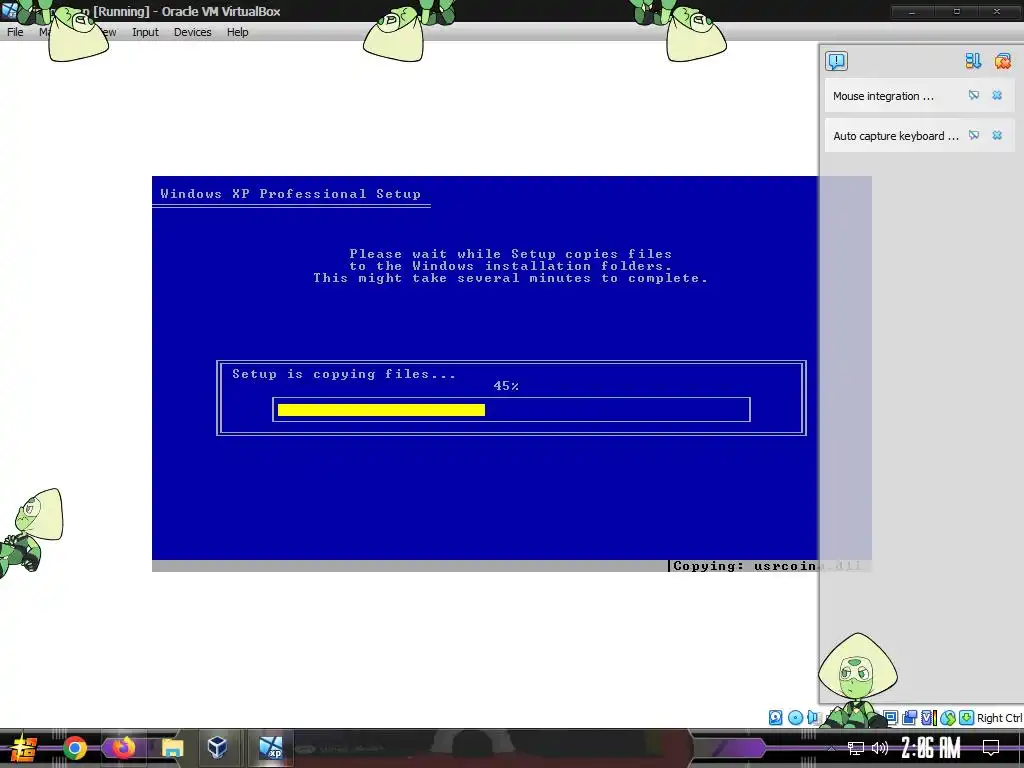Click the audio status icon in VM status bar
This screenshot has width=1024, height=768.
(812, 718)
